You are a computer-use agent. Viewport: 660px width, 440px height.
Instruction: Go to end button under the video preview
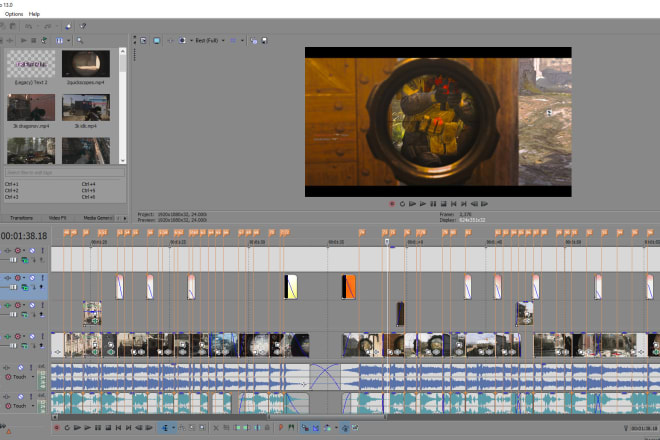[464, 204]
